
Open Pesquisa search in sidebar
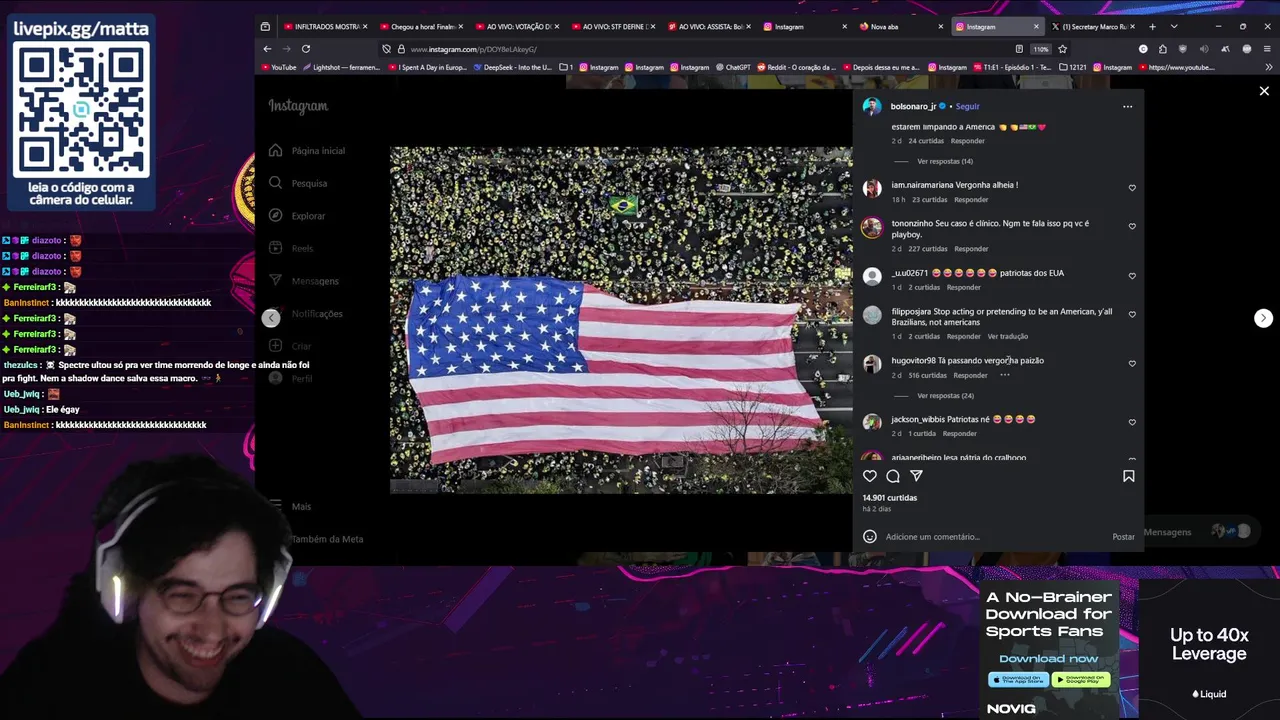tap(298, 184)
